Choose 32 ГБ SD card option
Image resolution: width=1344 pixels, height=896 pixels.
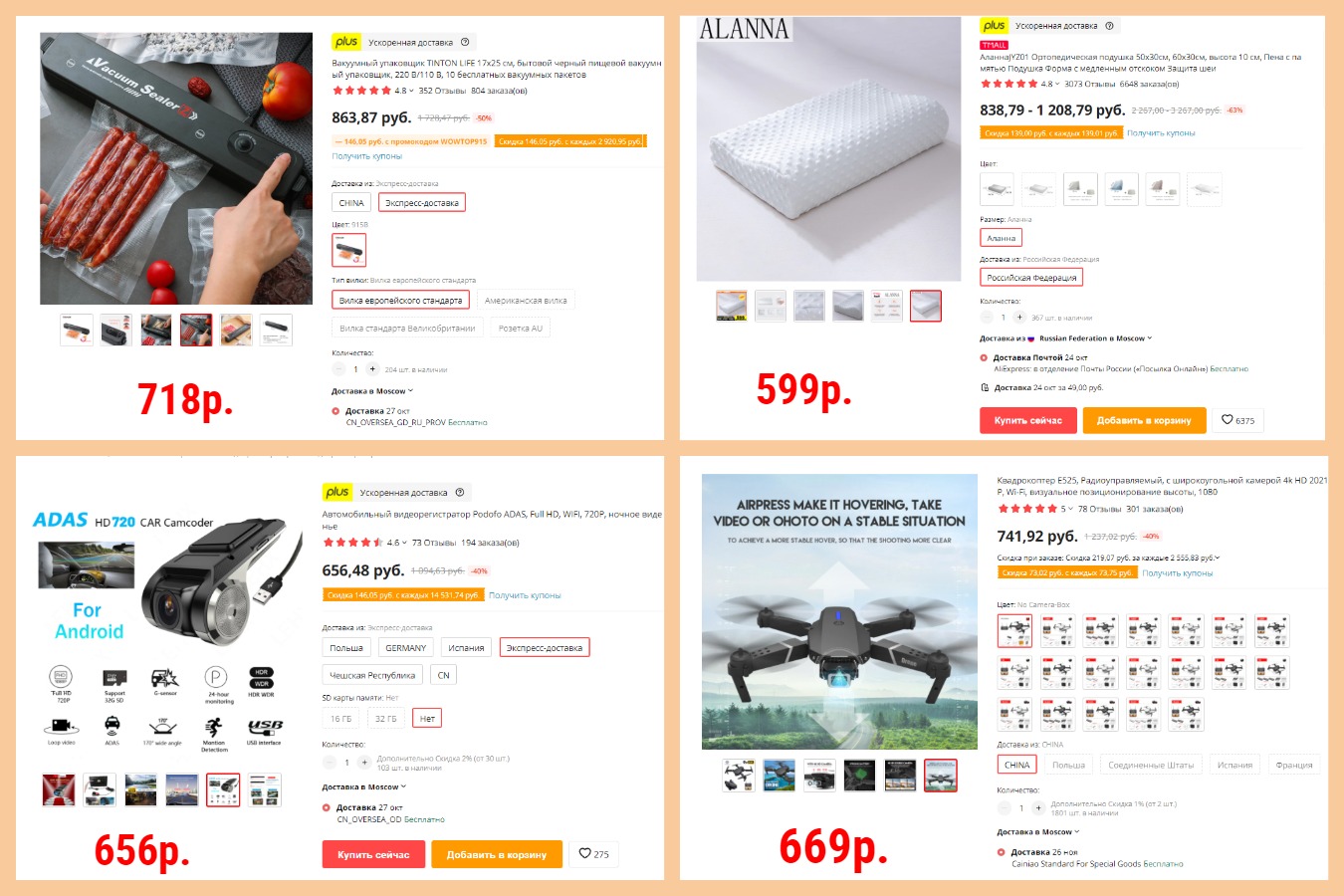pyautogui.click(x=385, y=718)
